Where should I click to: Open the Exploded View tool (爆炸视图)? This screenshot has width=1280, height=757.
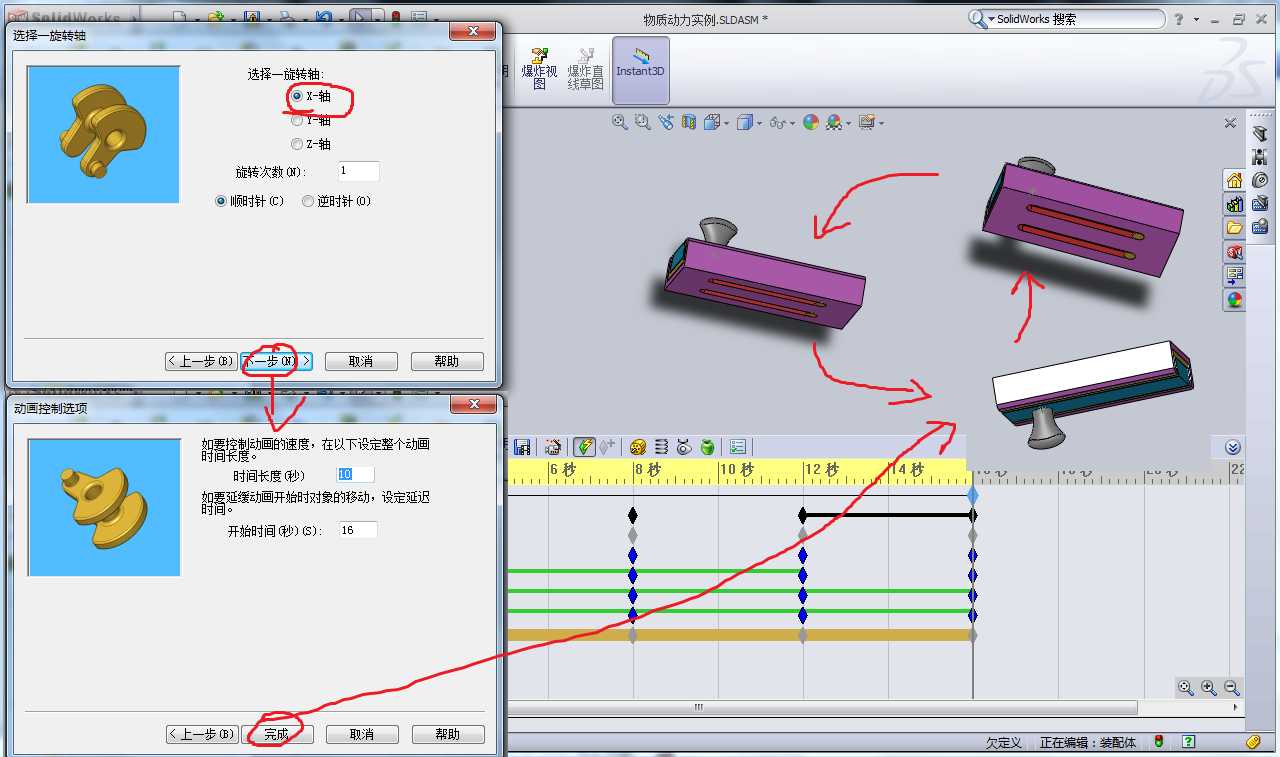(540, 68)
